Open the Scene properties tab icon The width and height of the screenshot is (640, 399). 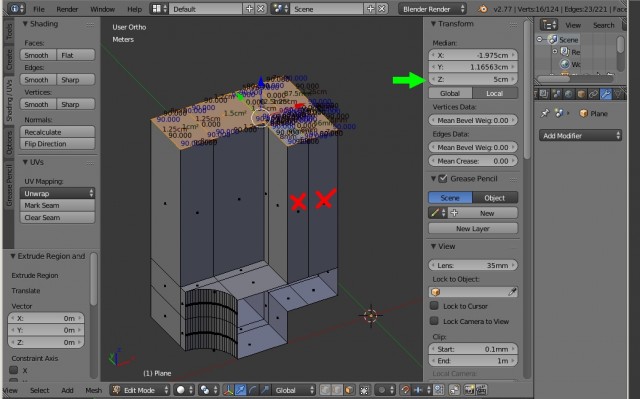click(x=556, y=94)
